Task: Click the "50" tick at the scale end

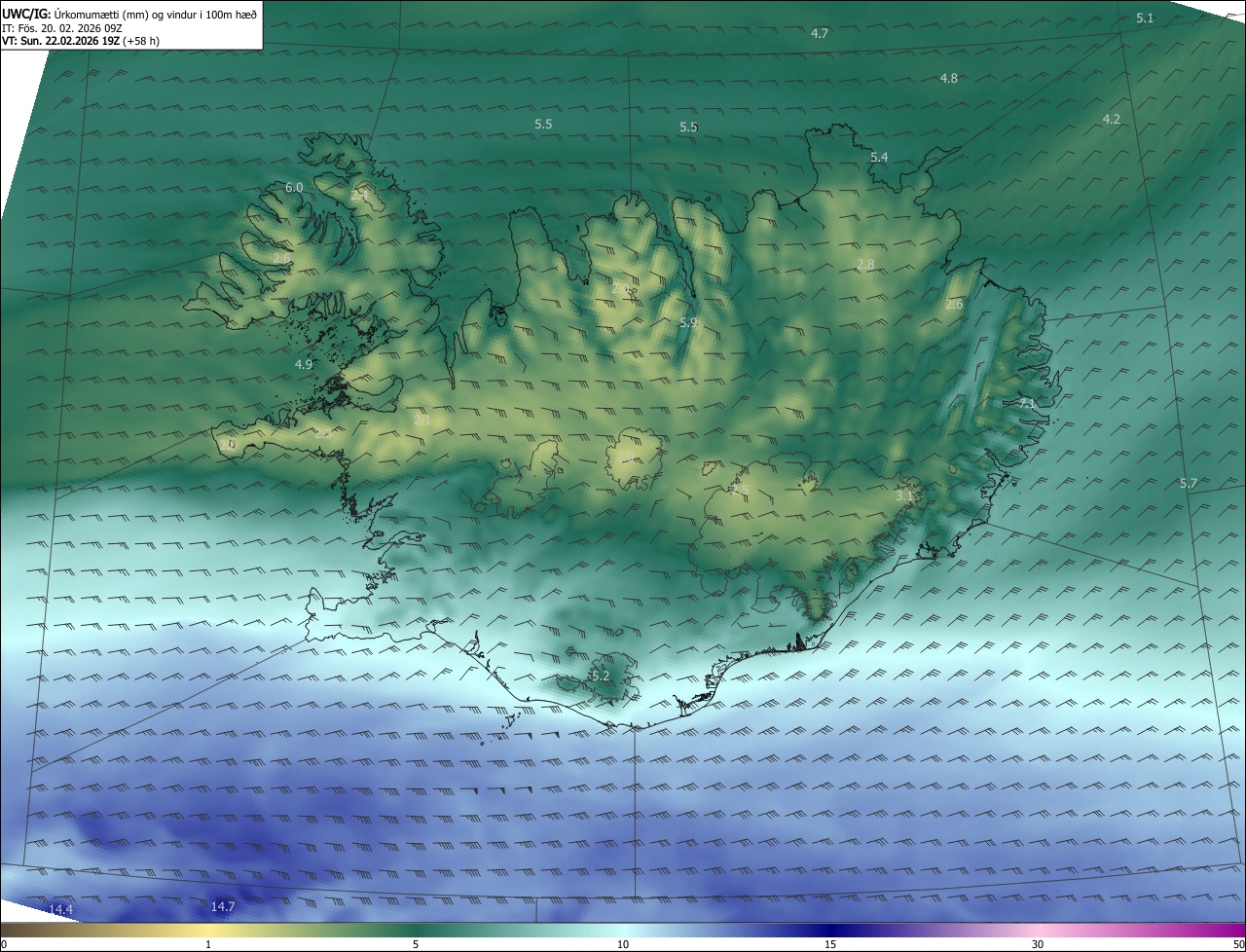Action: 1238,944
